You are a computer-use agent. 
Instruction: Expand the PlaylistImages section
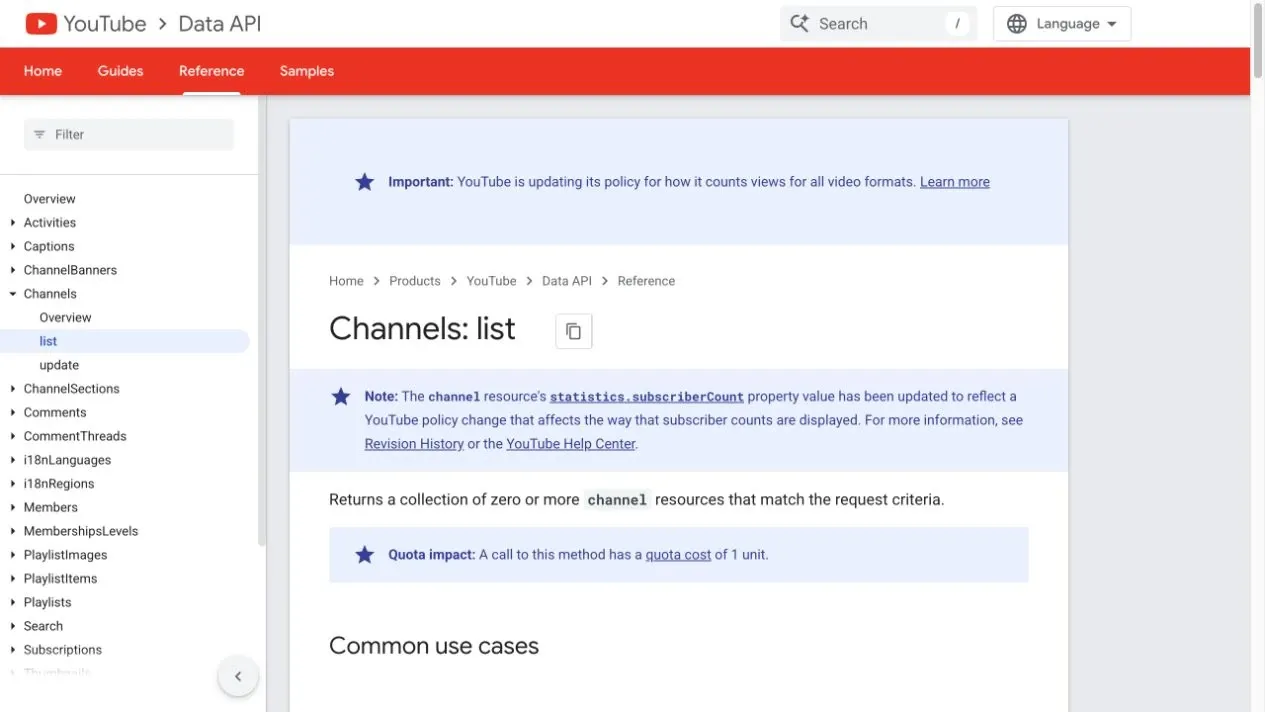pos(13,556)
